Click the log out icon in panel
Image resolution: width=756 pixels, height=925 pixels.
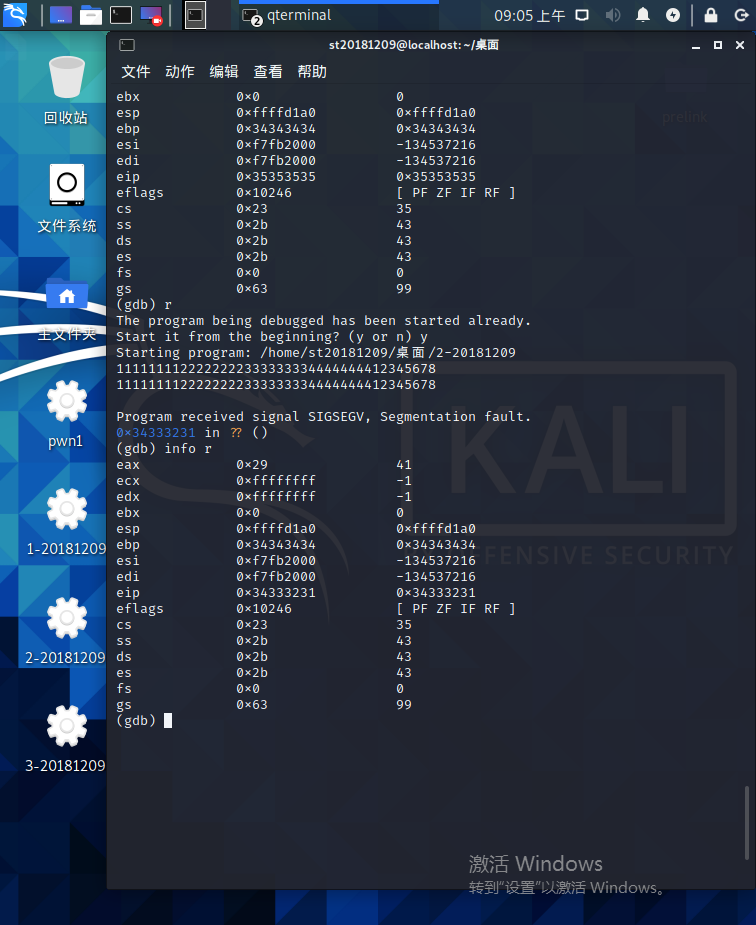[741, 15]
